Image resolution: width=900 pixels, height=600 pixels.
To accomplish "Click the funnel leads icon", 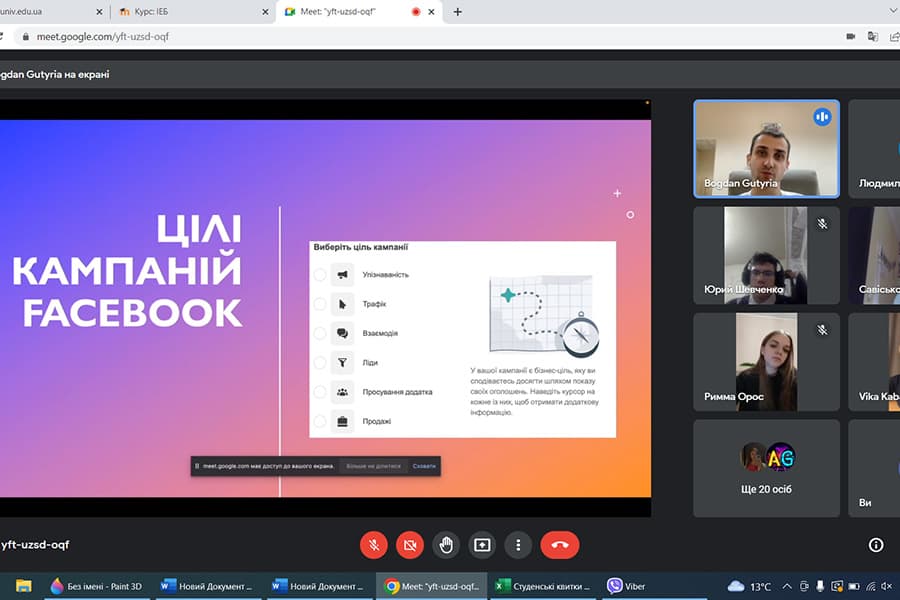I will point(342,363).
